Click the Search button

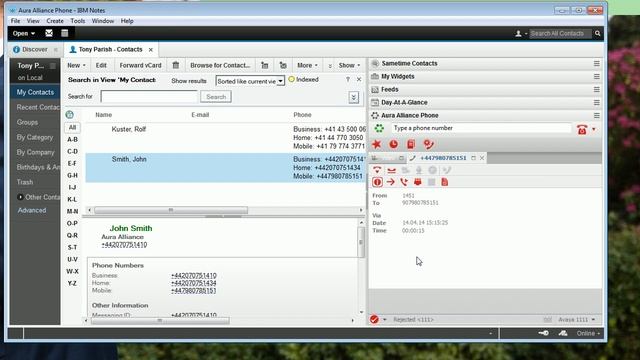216,97
